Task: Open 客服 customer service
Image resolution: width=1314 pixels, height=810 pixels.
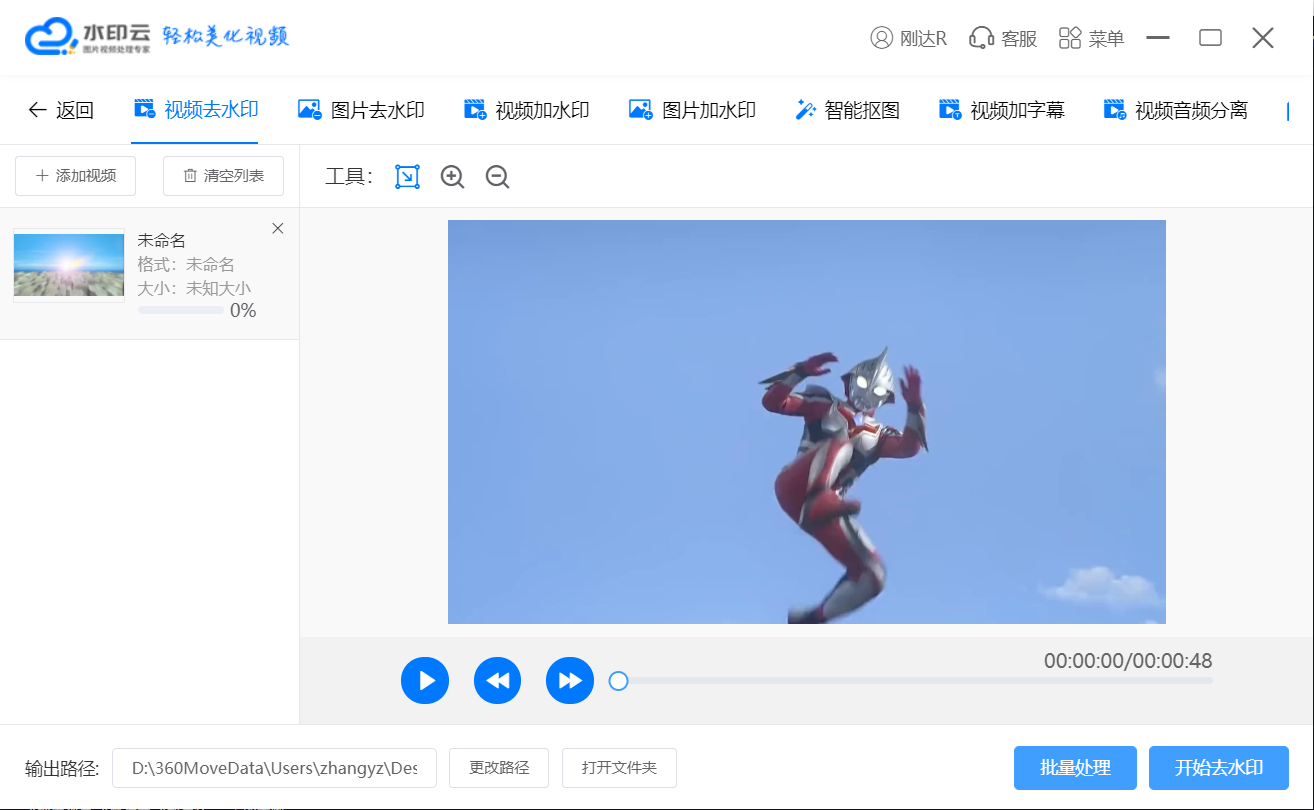Action: (x=1003, y=38)
